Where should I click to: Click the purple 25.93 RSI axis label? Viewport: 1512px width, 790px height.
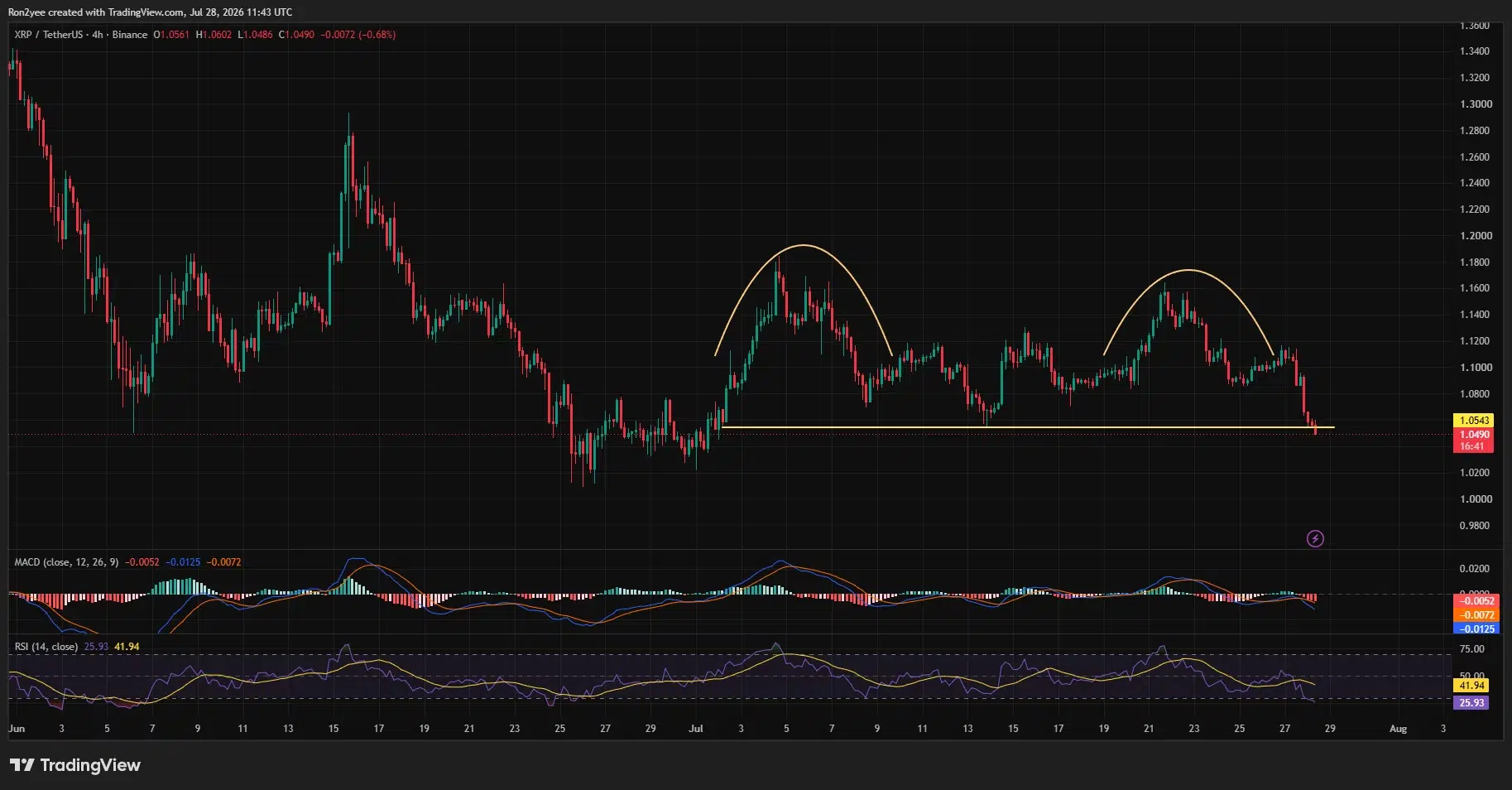coord(1471,703)
